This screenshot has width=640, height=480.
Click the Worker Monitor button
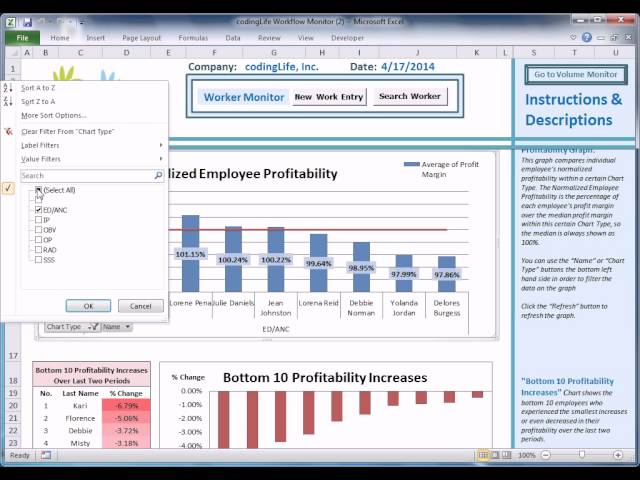point(244,97)
